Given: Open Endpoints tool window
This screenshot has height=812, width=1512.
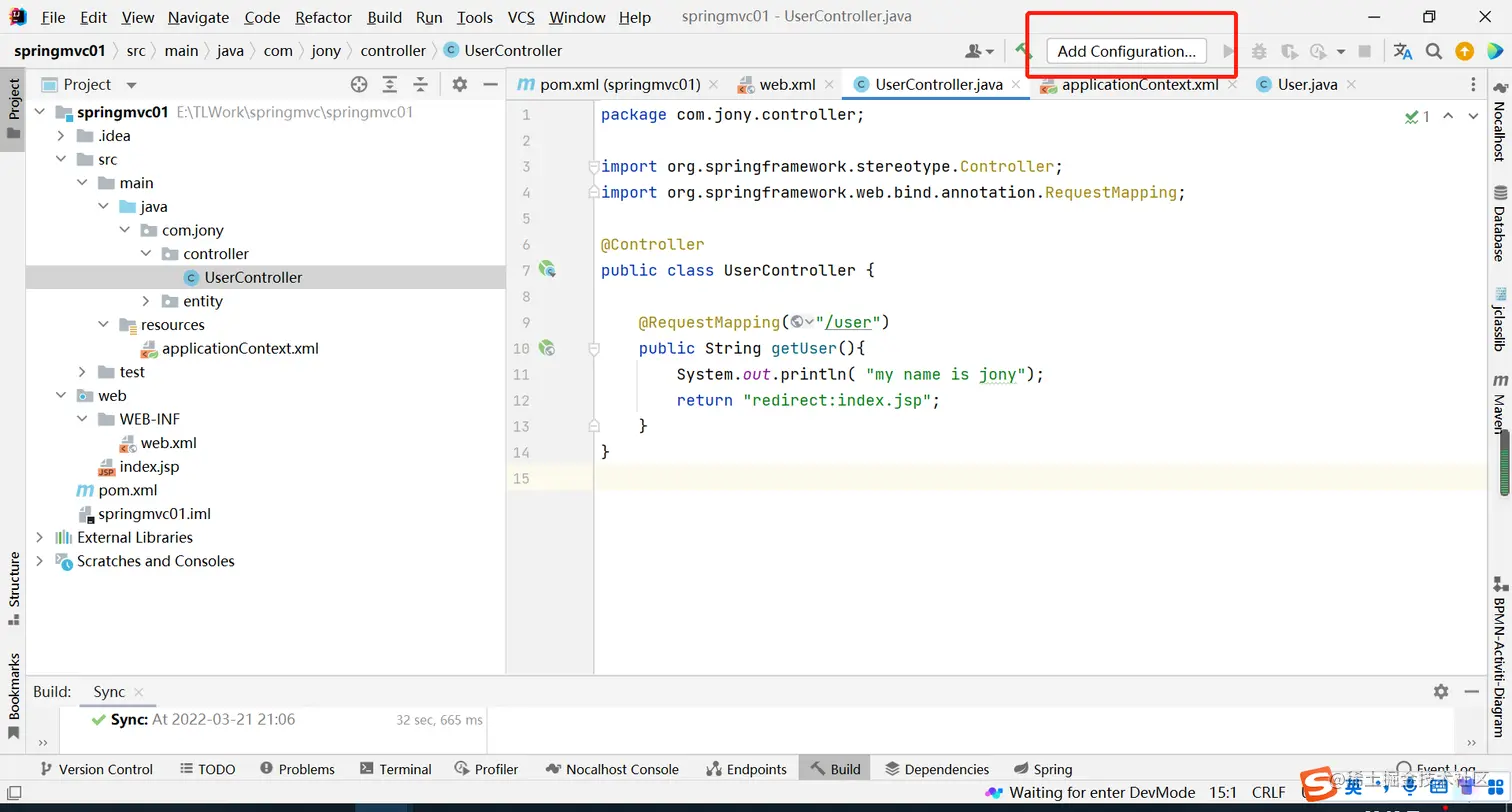Looking at the screenshot, I should tap(746, 769).
